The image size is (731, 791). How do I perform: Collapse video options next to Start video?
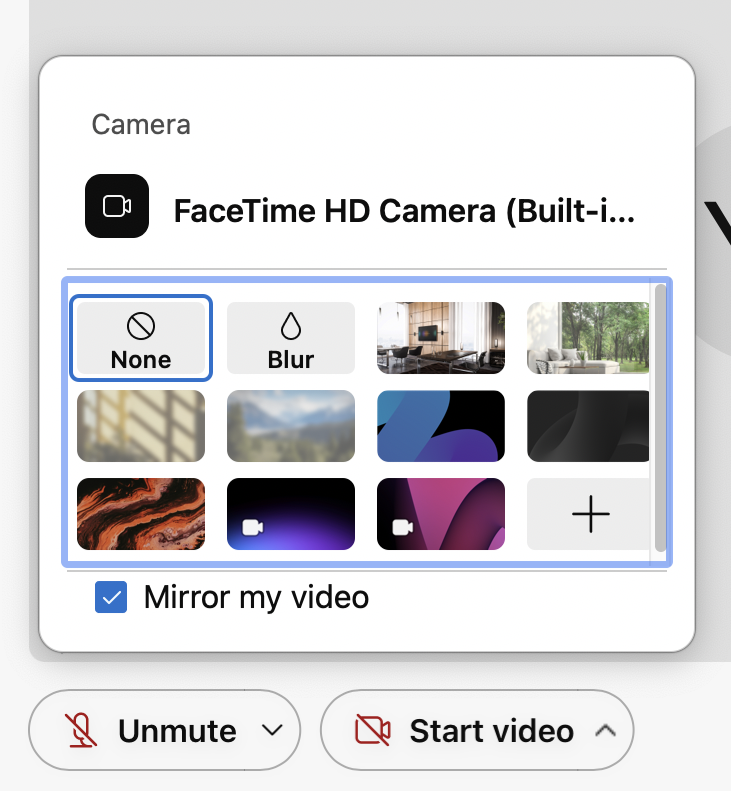point(604,731)
